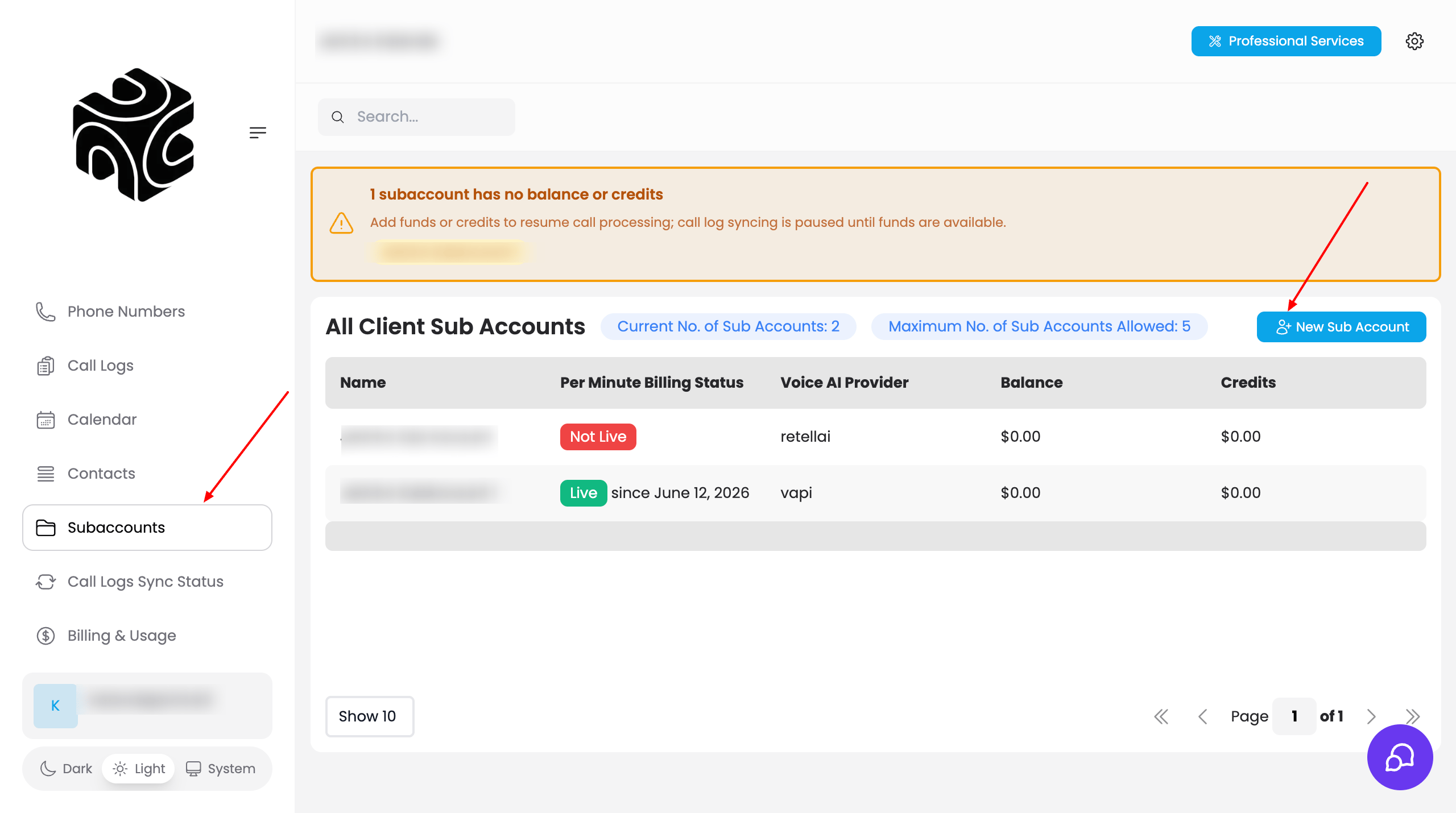The image size is (1456, 813).
Task: Click balance $0.00 in retellai row
Action: coord(1020,437)
